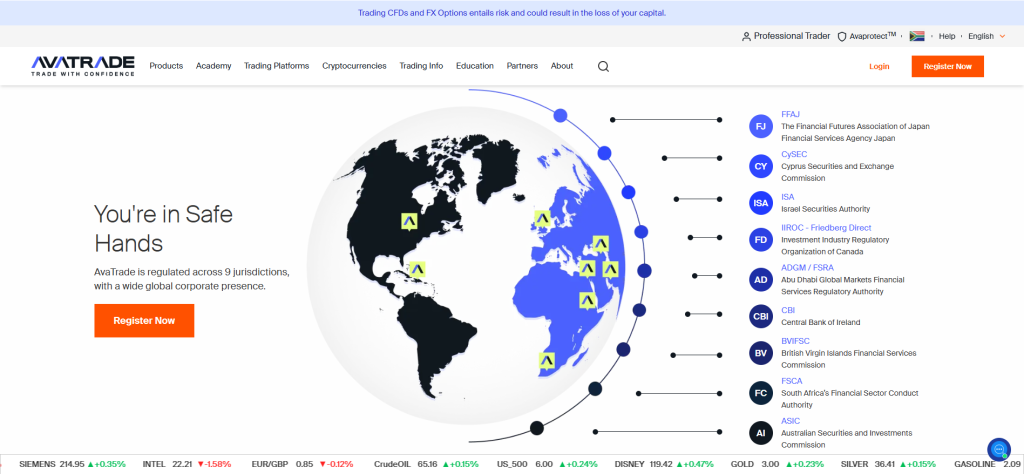Viewport: 1024px width, 474px height.
Task: Click the AvaTrade logo
Action: tap(83, 66)
